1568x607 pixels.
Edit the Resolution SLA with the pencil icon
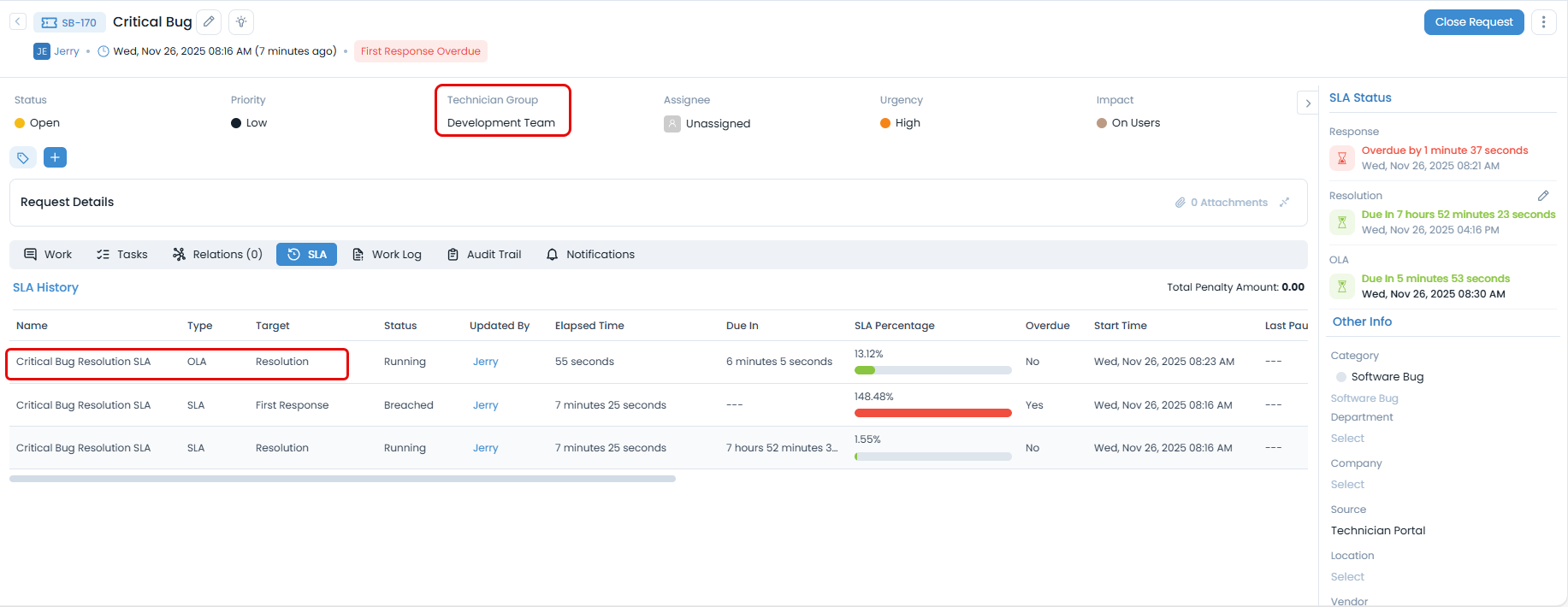pyautogui.click(x=1542, y=196)
